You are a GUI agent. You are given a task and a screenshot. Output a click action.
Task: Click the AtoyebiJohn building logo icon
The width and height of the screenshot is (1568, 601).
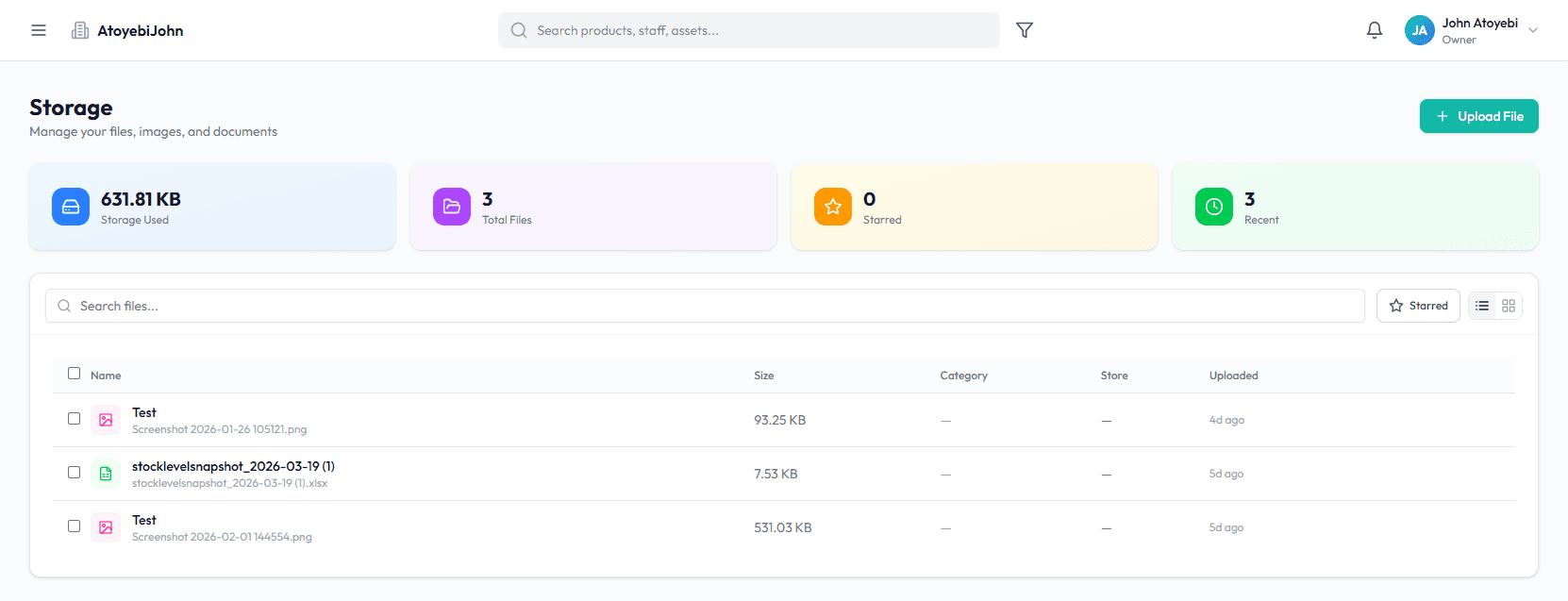80,30
